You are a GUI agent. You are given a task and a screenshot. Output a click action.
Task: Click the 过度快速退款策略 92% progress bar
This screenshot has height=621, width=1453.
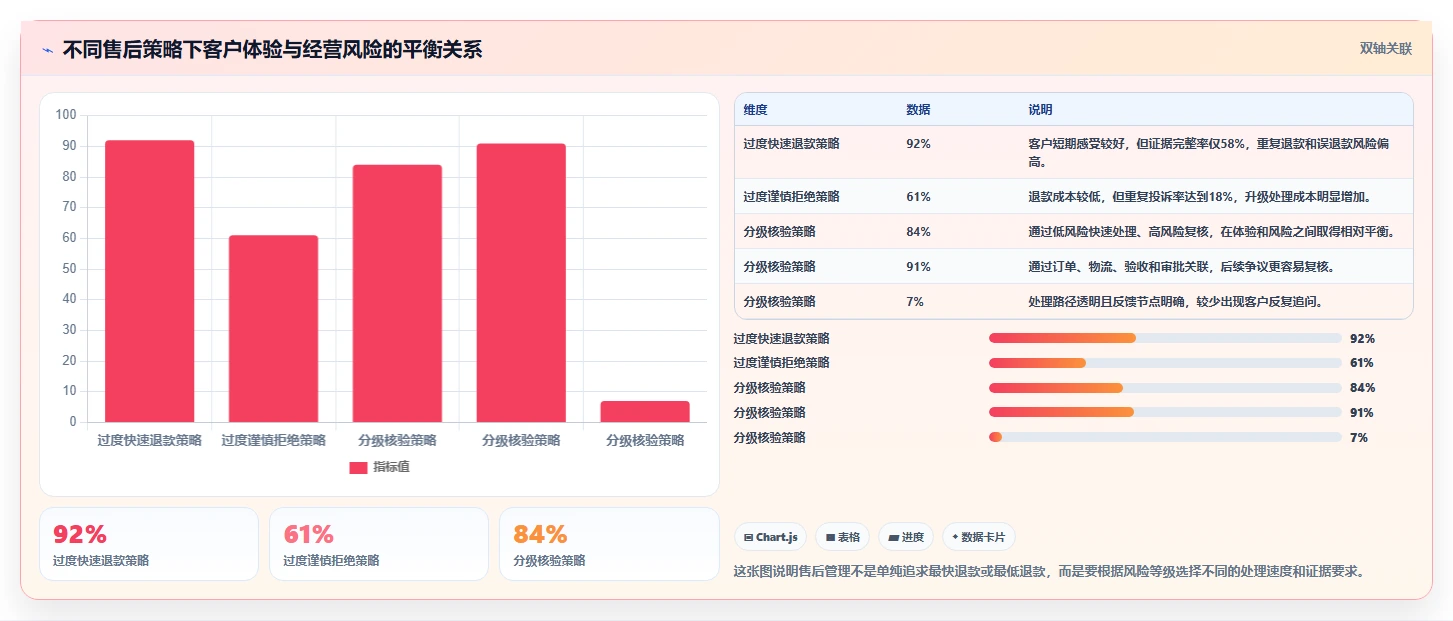pyautogui.click(x=1165, y=338)
